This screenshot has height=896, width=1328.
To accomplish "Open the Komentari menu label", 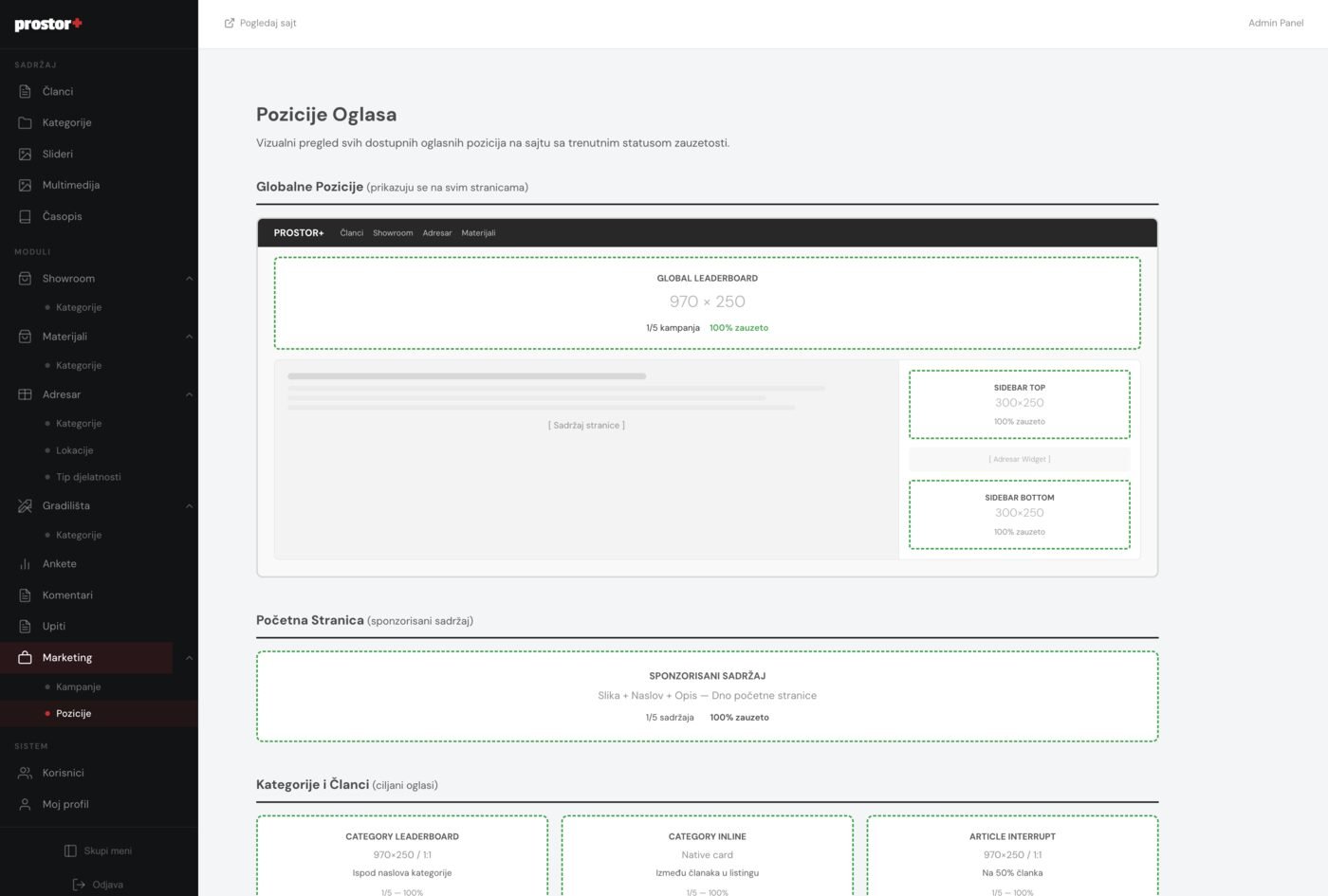I will [x=67, y=594].
